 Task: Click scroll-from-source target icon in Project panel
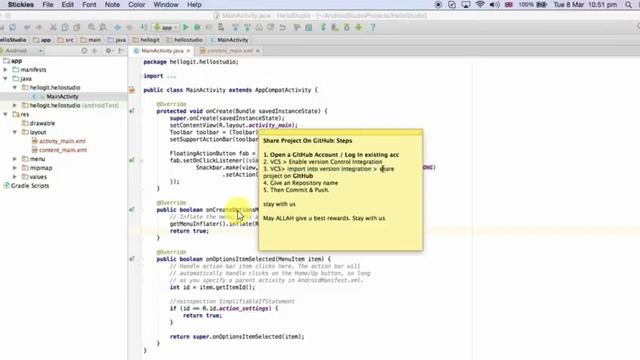[x=84, y=51]
